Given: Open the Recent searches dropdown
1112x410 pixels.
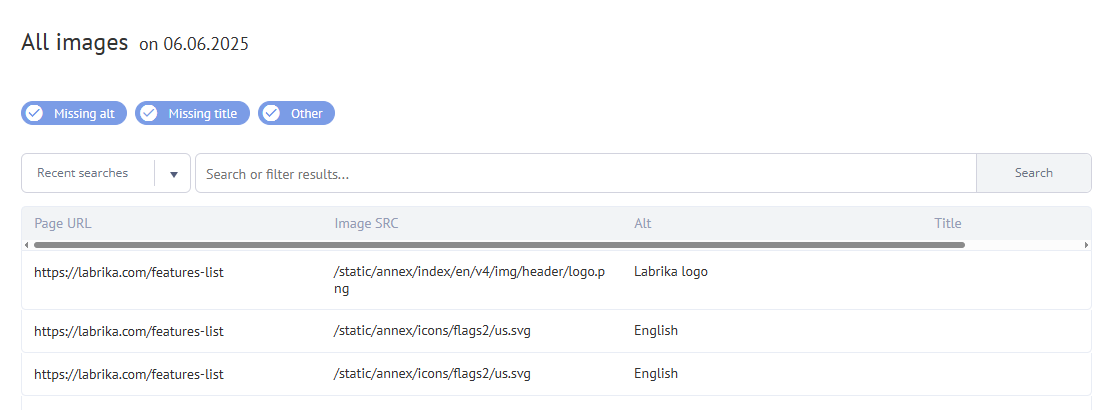Looking at the screenshot, I should click(x=88, y=173).
